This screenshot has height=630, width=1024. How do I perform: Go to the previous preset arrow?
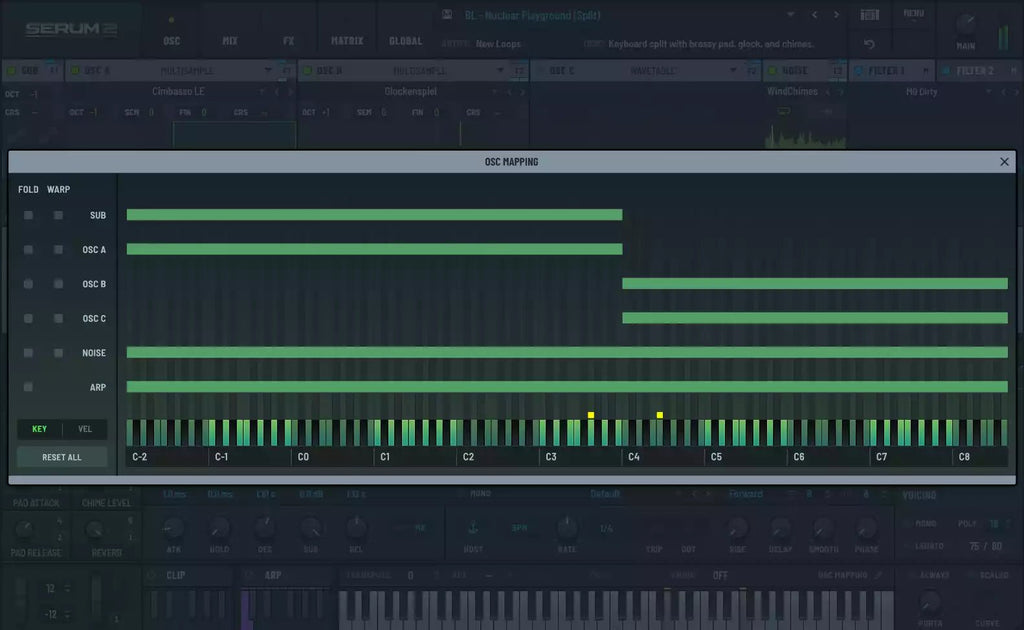click(x=814, y=15)
